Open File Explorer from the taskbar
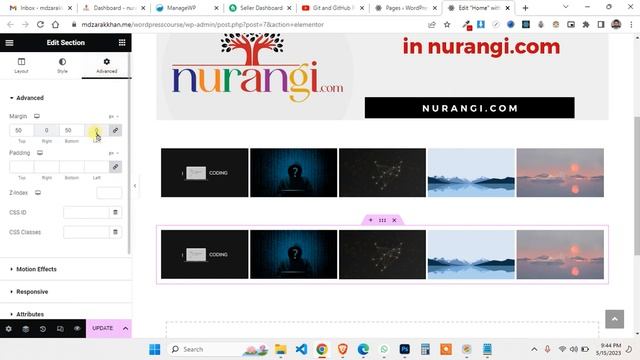This screenshot has height=360, width=640. click(280, 349)
